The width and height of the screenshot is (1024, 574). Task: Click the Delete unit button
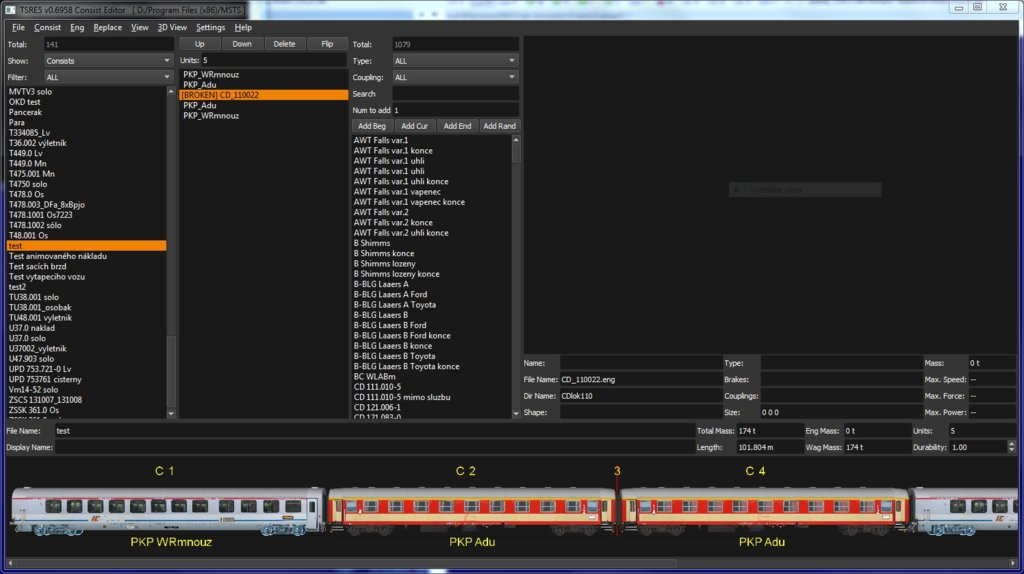[284, 44]
